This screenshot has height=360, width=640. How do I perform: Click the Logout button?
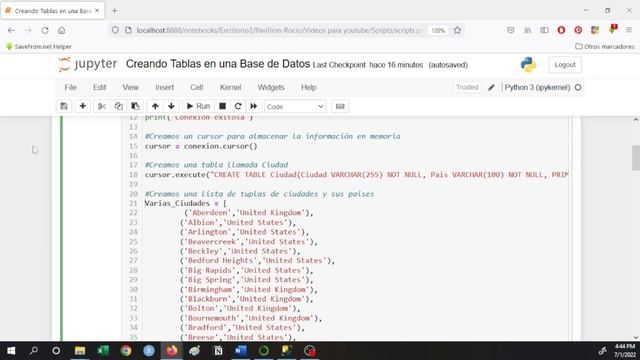[x=565, y=64]
